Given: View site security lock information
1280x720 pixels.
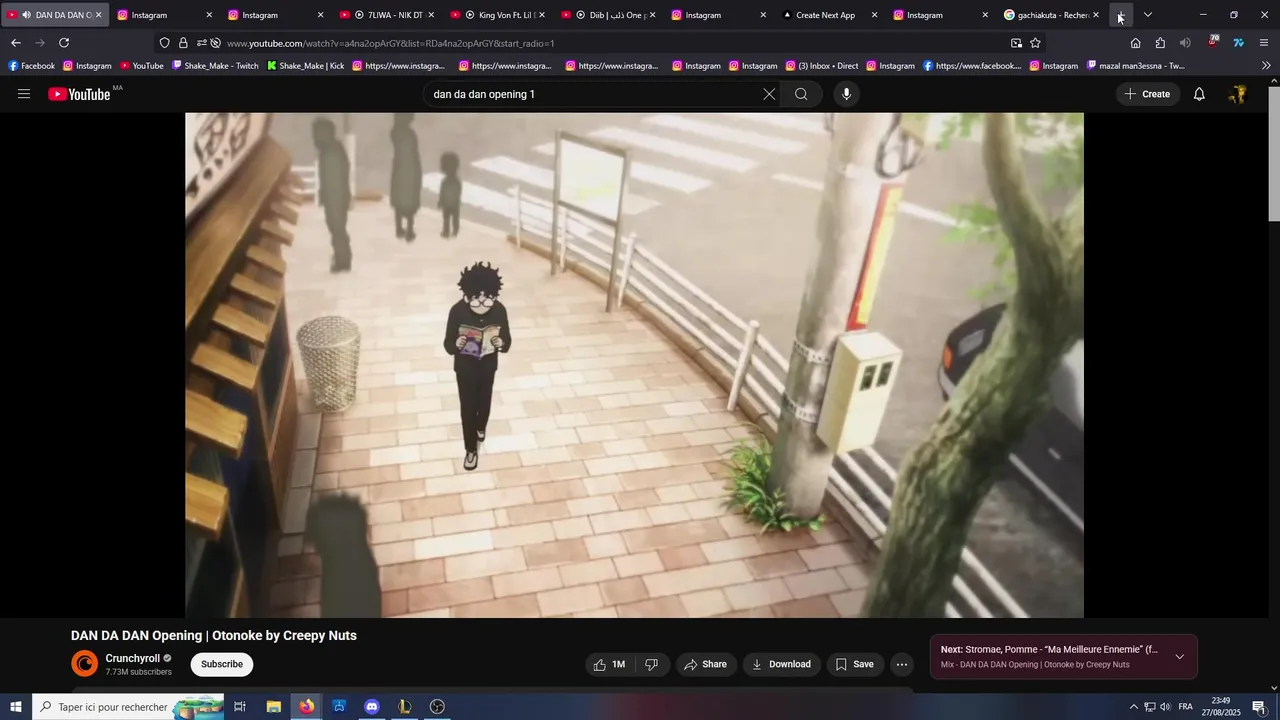Looking at the screenshot, I should coord(183,43).
